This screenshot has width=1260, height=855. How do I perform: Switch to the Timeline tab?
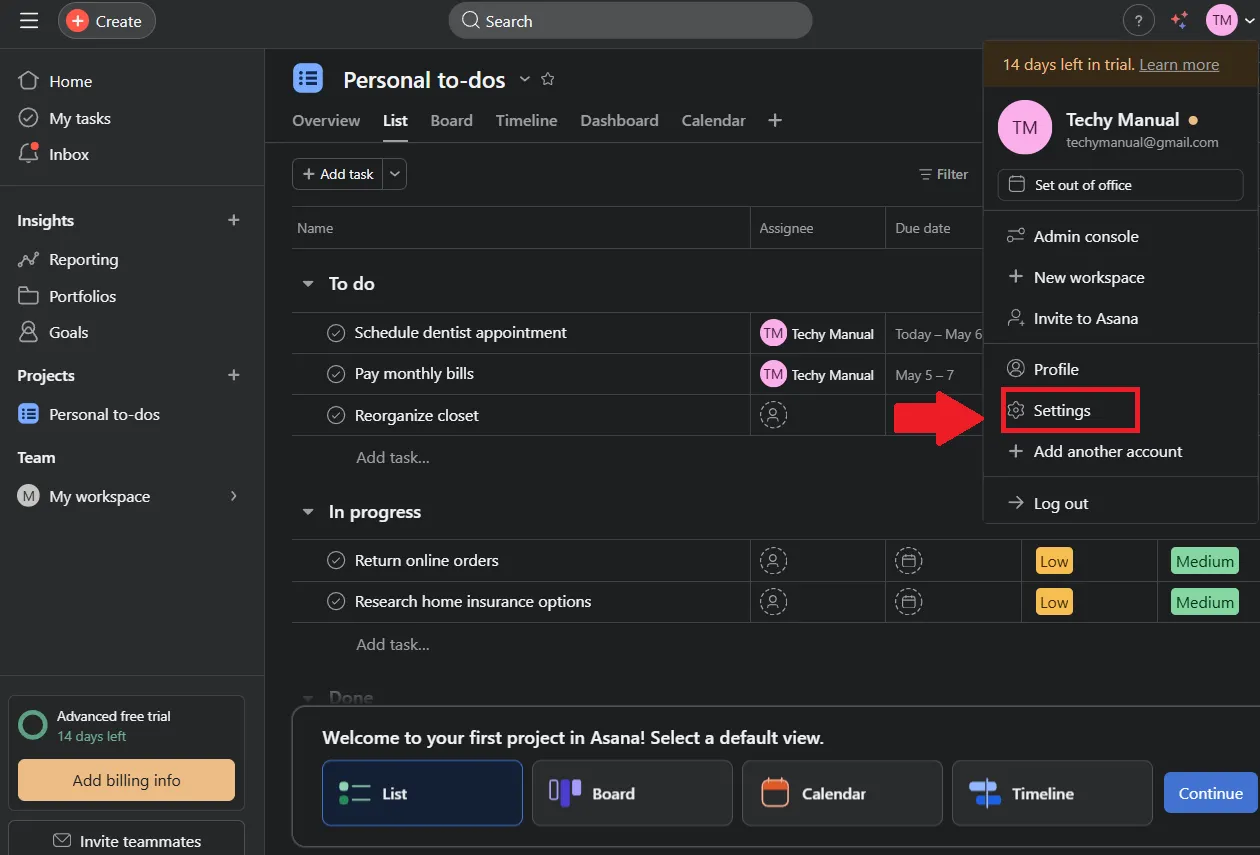pyautogui.click(x=526, y=120)
